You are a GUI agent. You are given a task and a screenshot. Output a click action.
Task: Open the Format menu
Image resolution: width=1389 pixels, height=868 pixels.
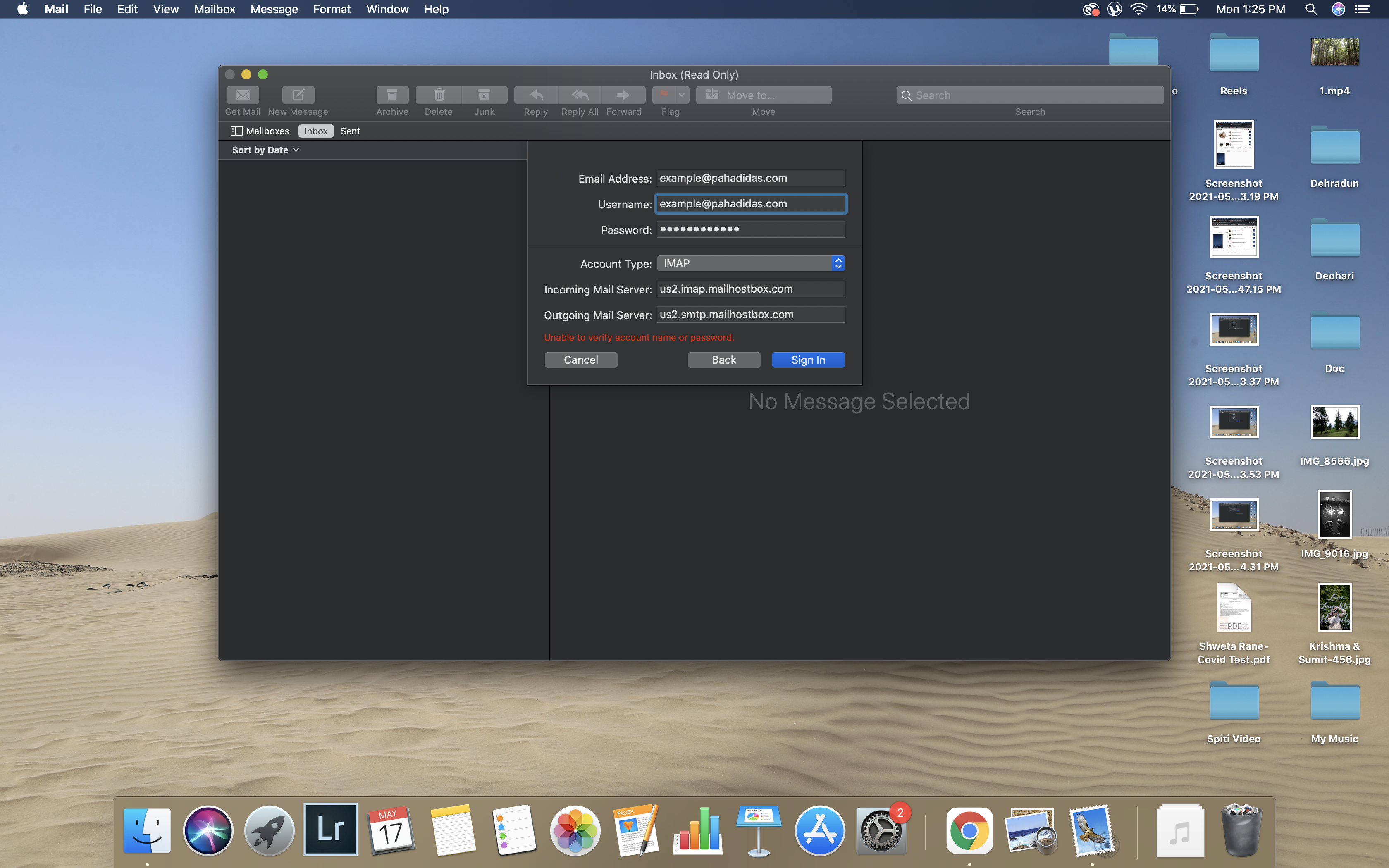click(332, 9)
